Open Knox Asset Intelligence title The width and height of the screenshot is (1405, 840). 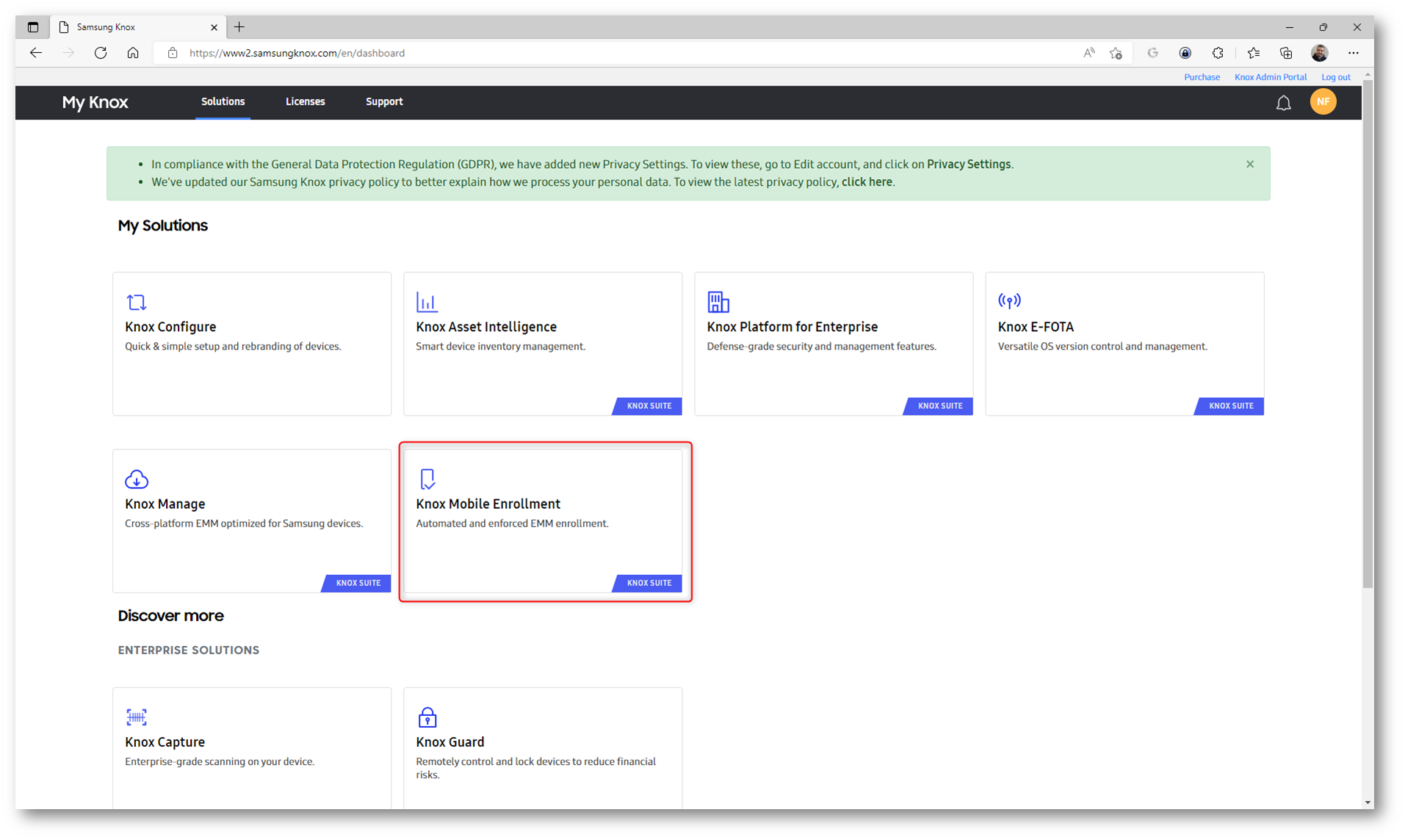tap(486, 327)
